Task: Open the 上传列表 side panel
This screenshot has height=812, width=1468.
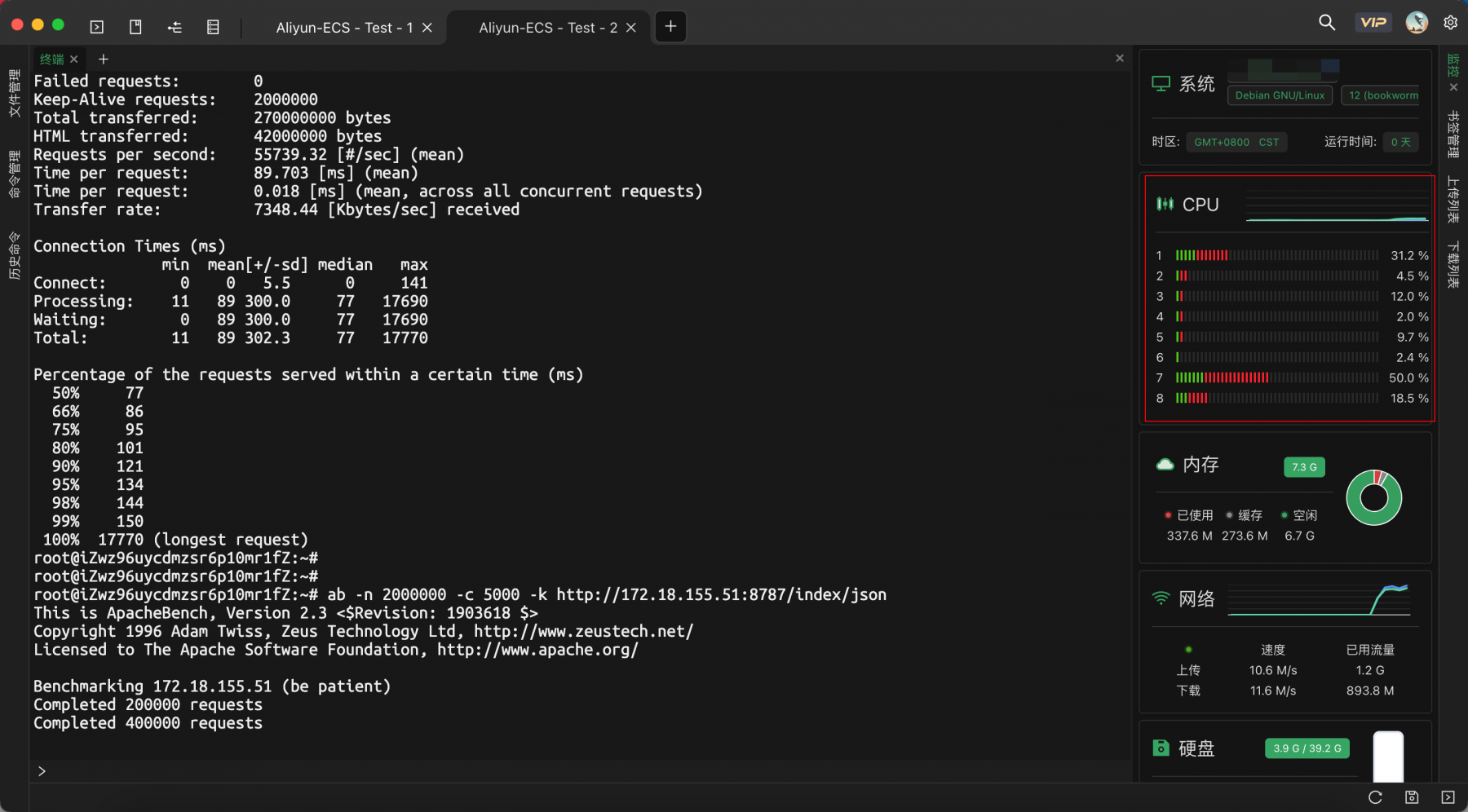Action: (1453, 199)
